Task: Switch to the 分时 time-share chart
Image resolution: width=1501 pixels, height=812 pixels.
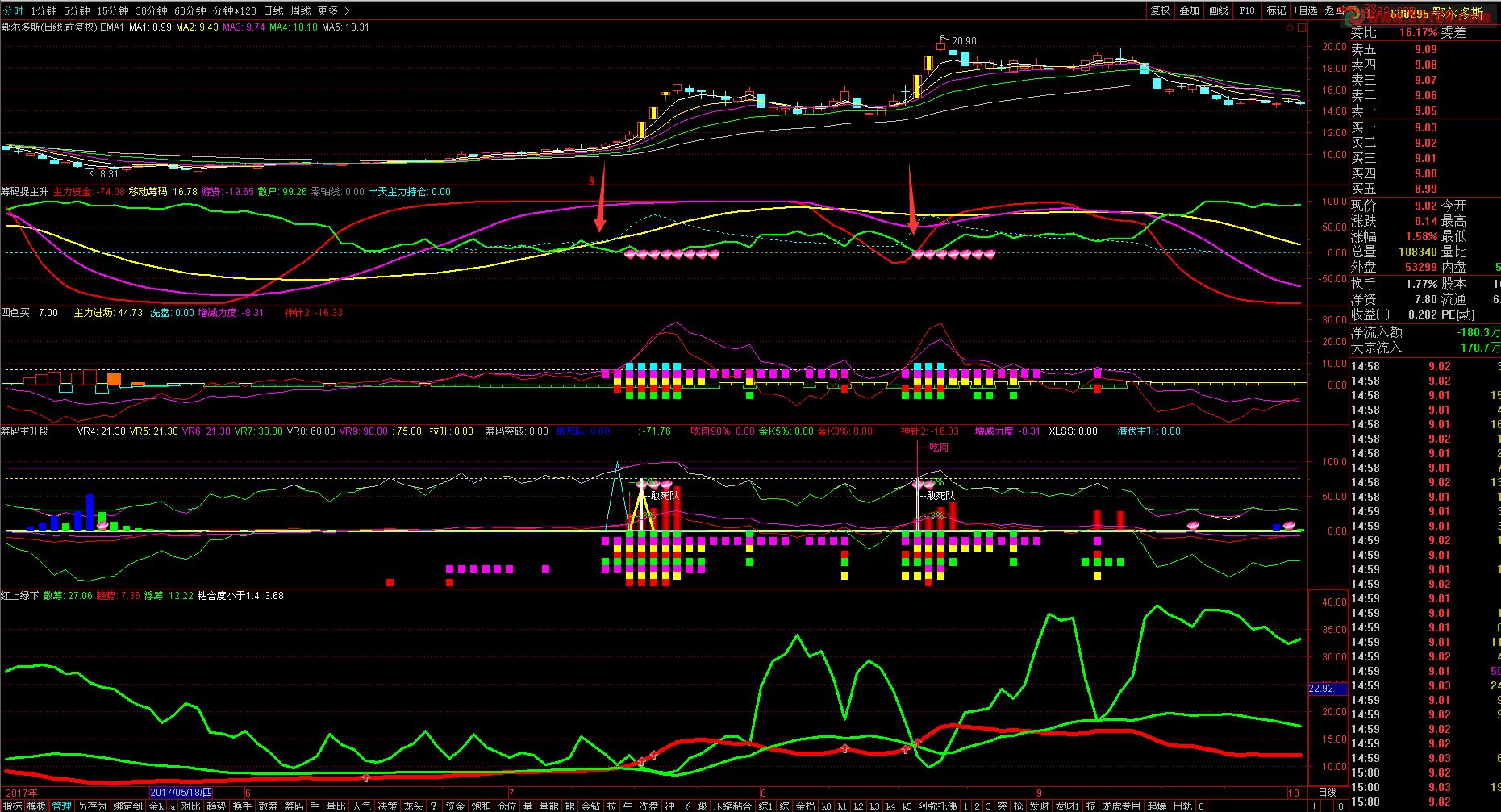Action: coord(13,10)
